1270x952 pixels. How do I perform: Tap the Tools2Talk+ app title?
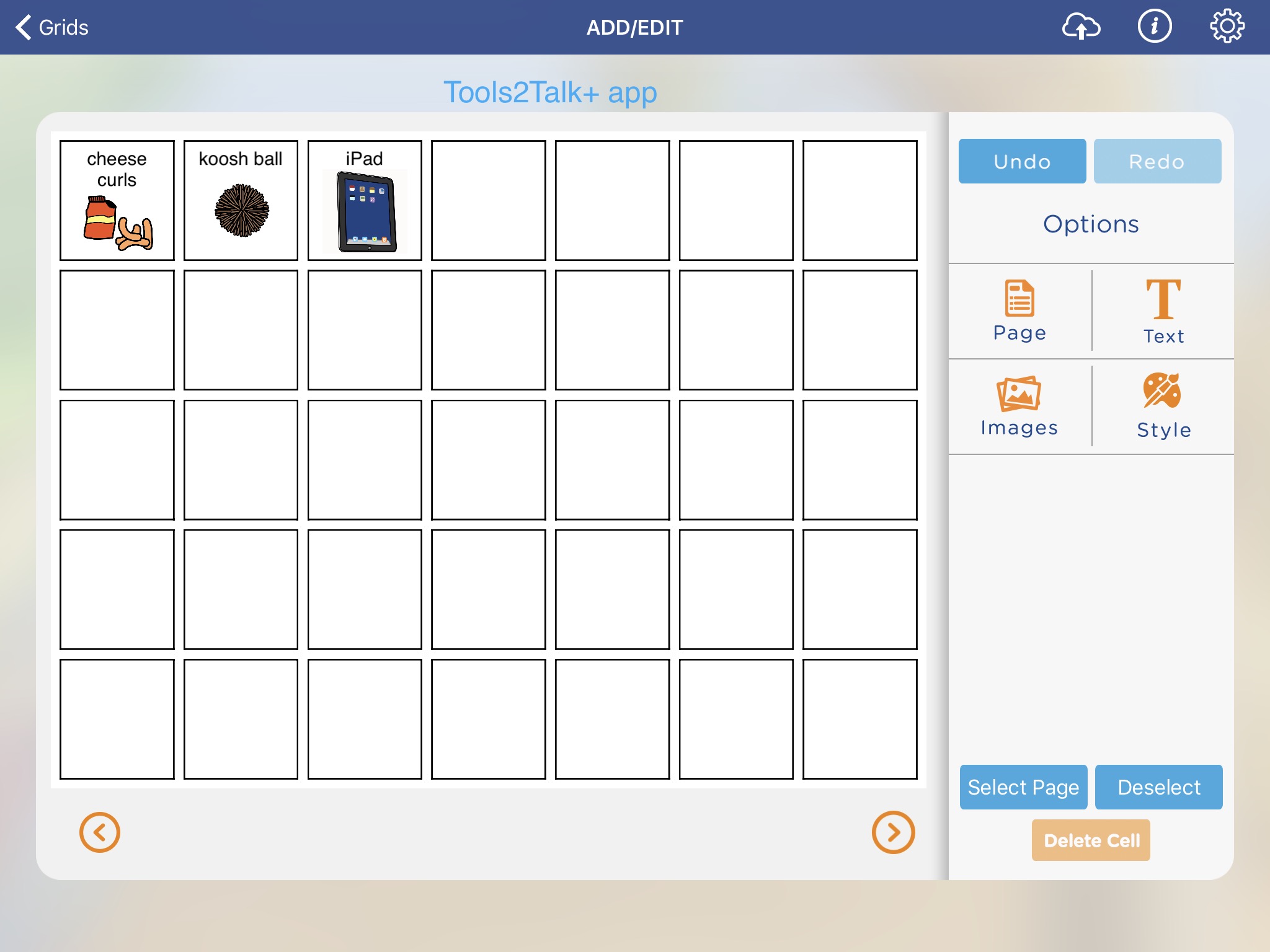(x=550, y=92)
